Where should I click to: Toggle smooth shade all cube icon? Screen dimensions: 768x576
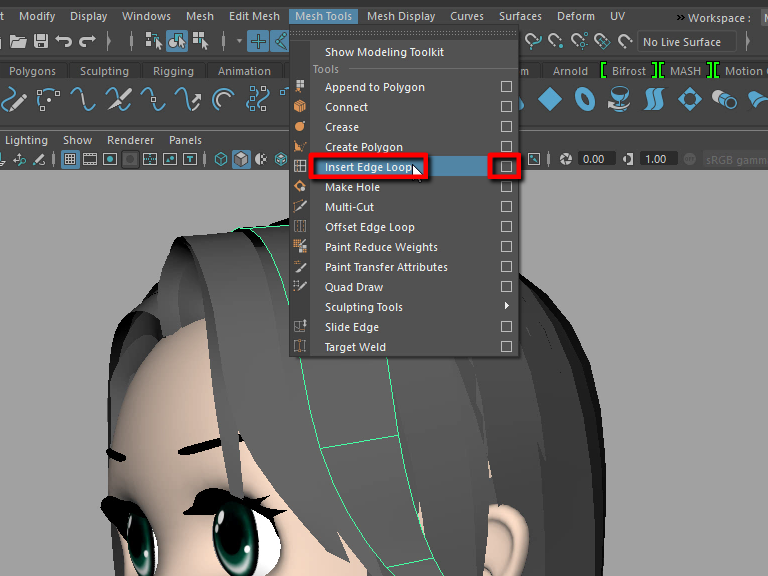coord(241,159)
